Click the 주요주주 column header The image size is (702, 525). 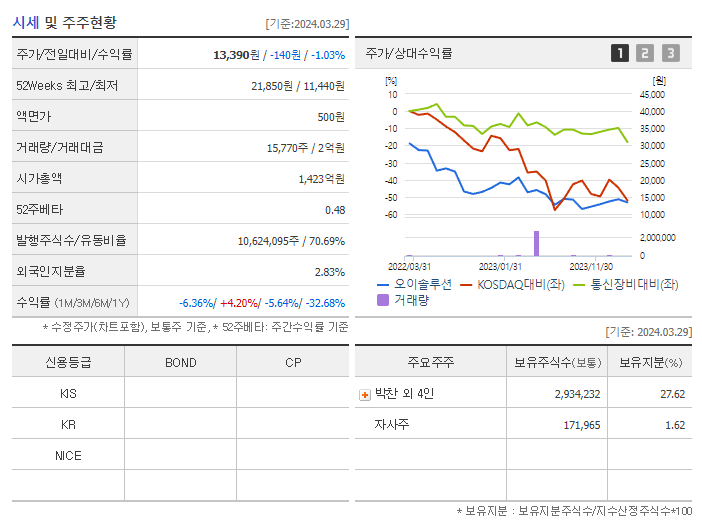click(431, 362)
